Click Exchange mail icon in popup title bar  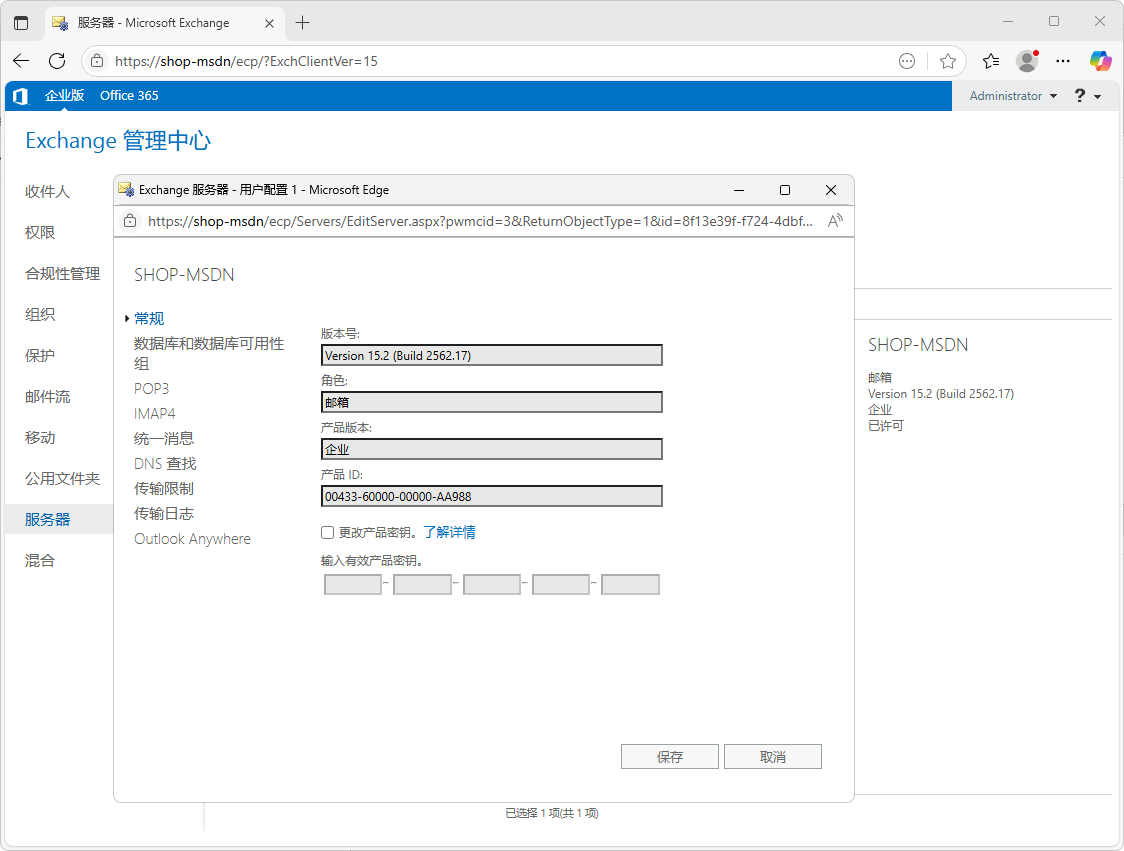coord(126,189)
